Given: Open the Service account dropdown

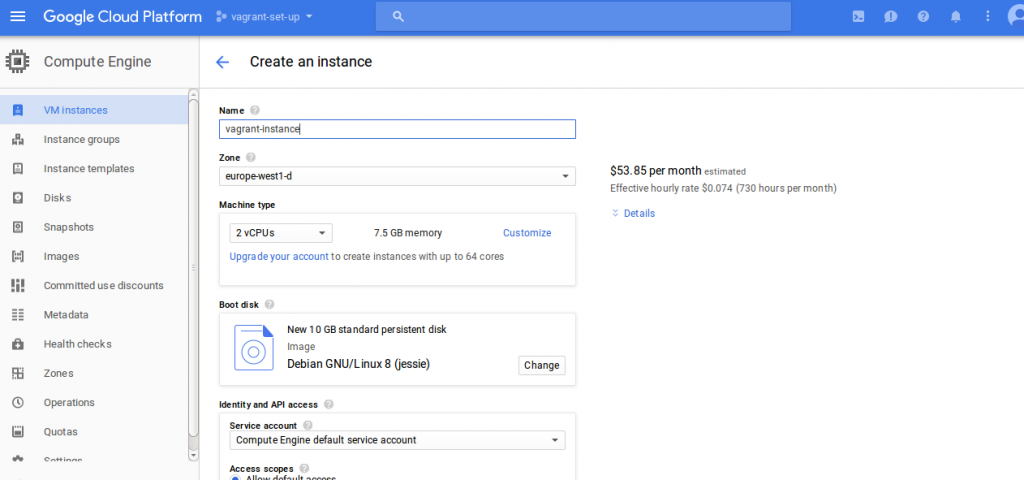Looking at the screenshot, I should (397, 440).
